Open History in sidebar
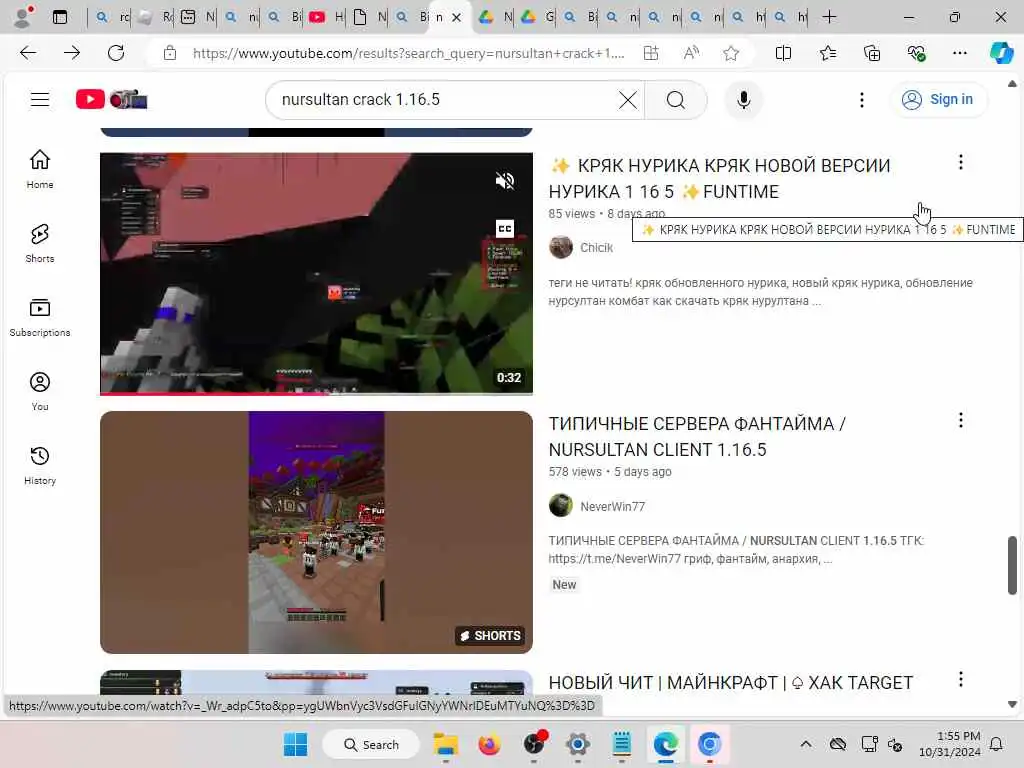The width and height of the screenshot is (1024, 768). pyautogui.click(x=40, y=465)
